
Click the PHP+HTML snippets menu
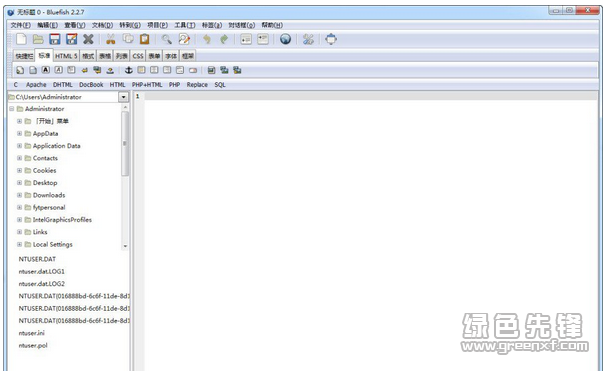click(147, 84)
